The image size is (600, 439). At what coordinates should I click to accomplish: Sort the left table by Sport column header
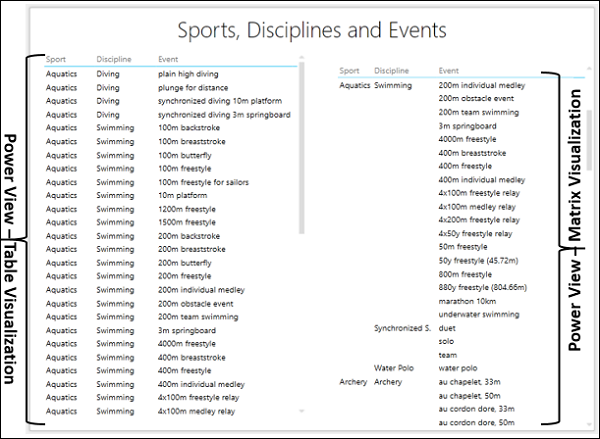[57, 59]
